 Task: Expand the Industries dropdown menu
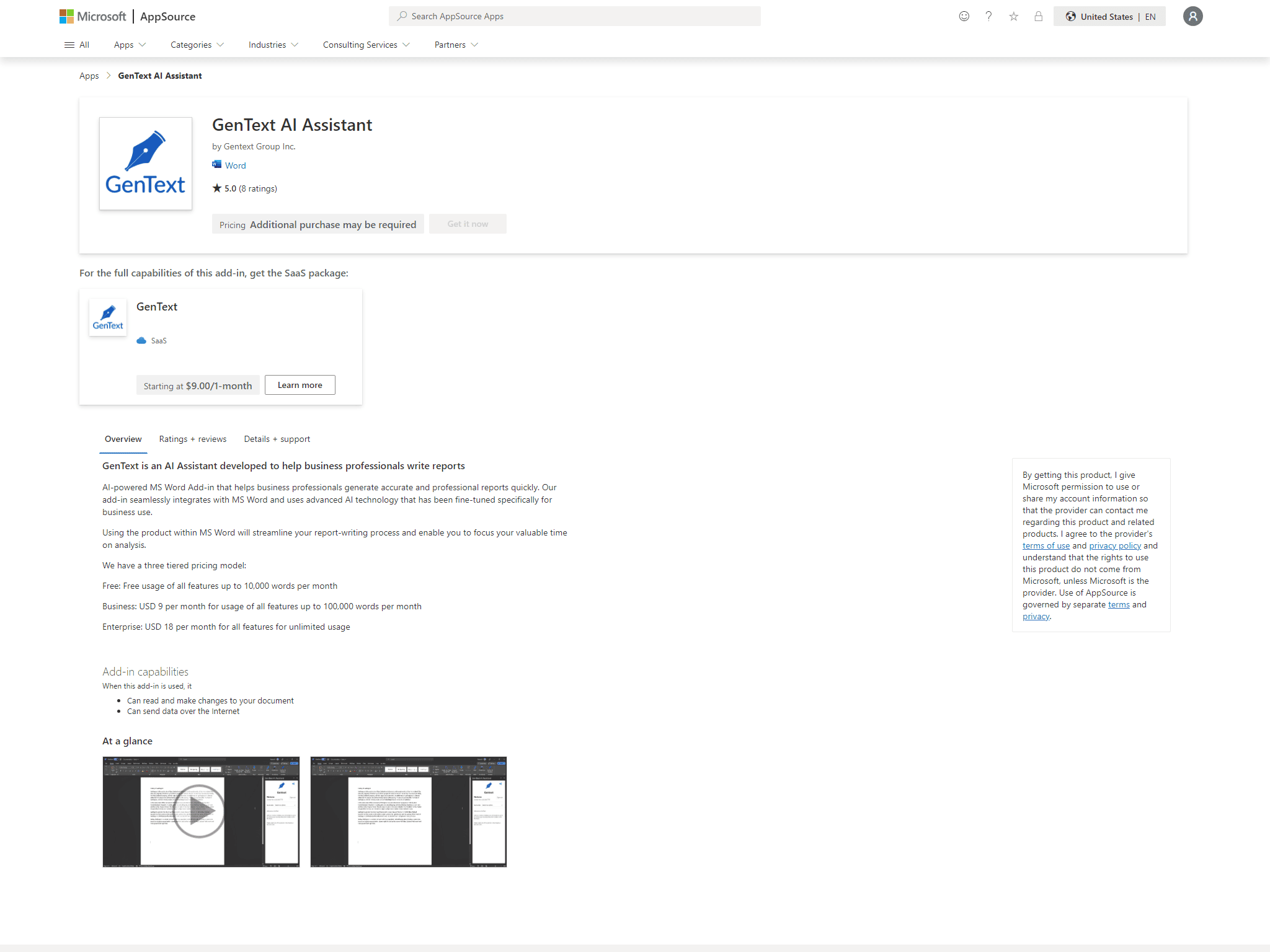[x=273, y=45]
